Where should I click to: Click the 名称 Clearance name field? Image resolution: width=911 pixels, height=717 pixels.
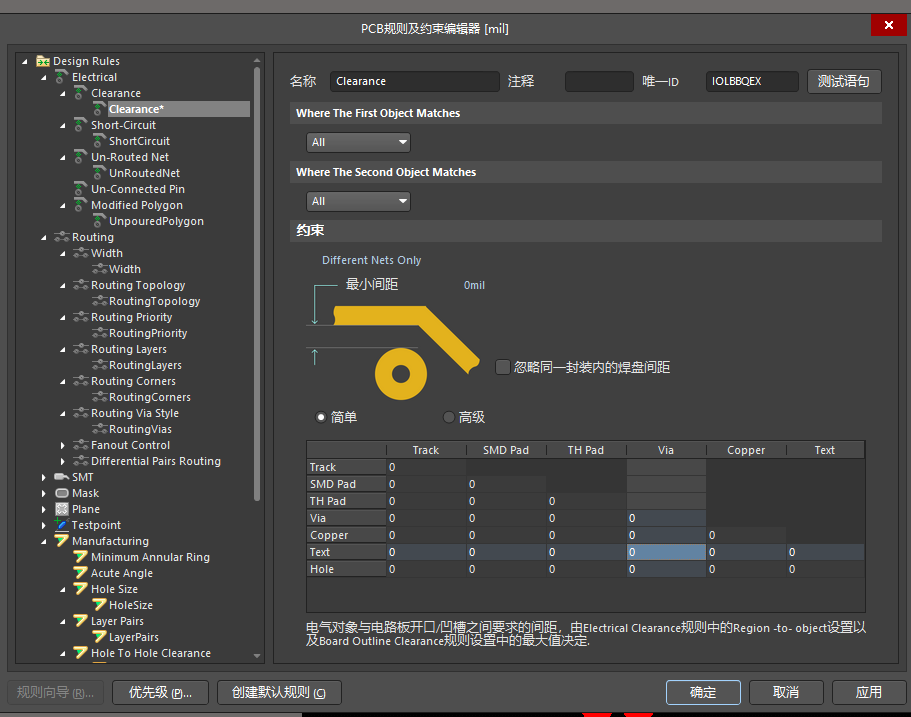415,81
